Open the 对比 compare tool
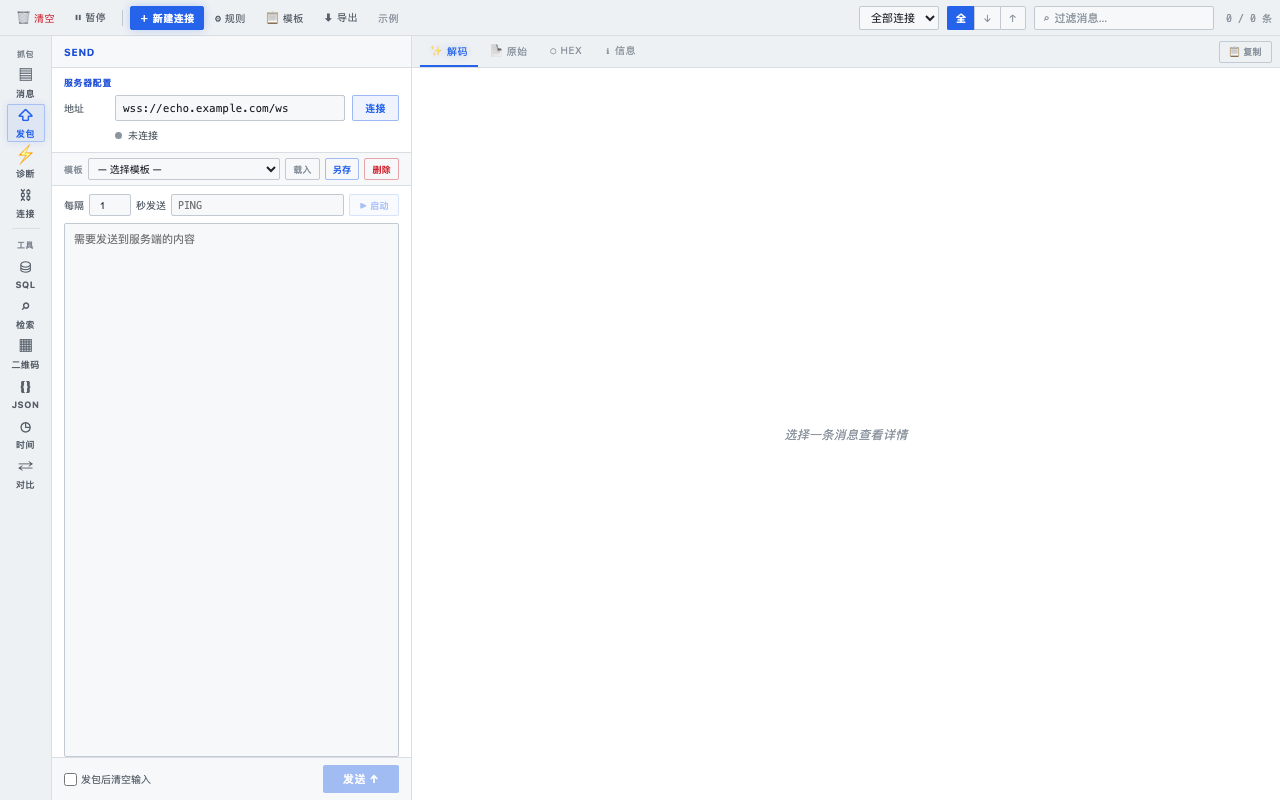Image resolution: width=1280 pixels, height=800 pixels. tap(25, 474)
